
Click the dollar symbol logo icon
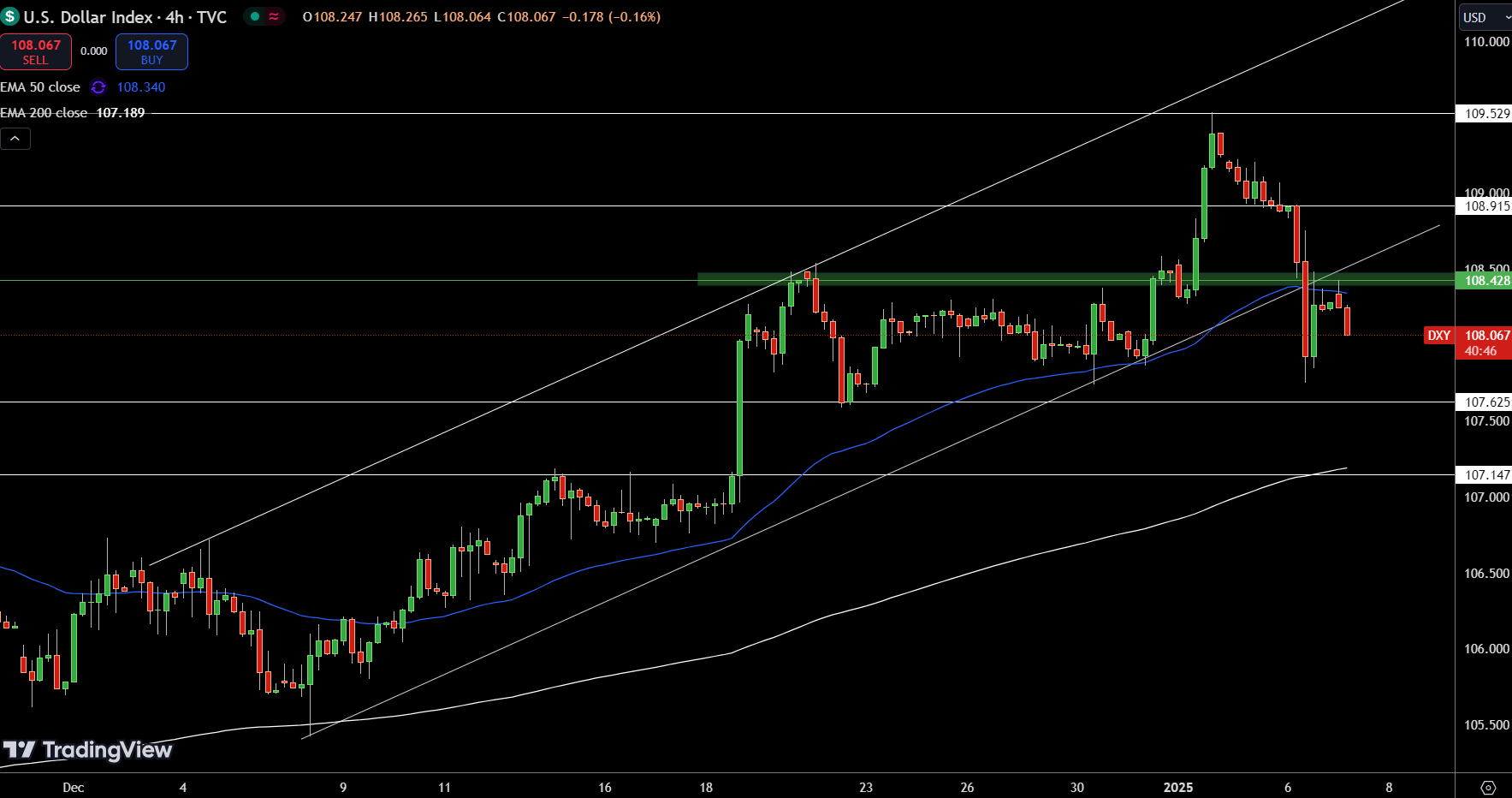9,16
